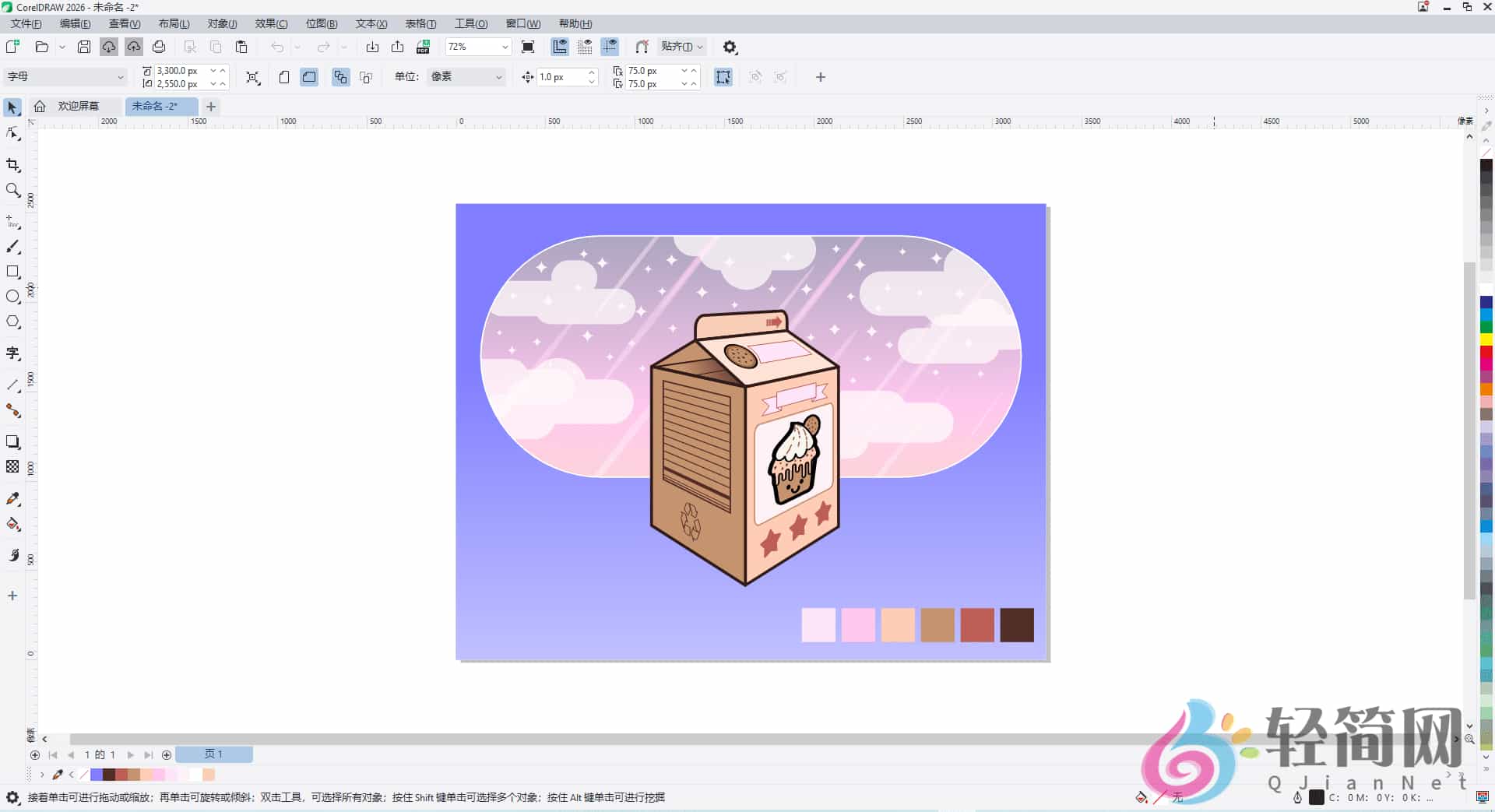
Task: Switch to the 欢迎屏幕 tab
Action: (x=78, y=106)
